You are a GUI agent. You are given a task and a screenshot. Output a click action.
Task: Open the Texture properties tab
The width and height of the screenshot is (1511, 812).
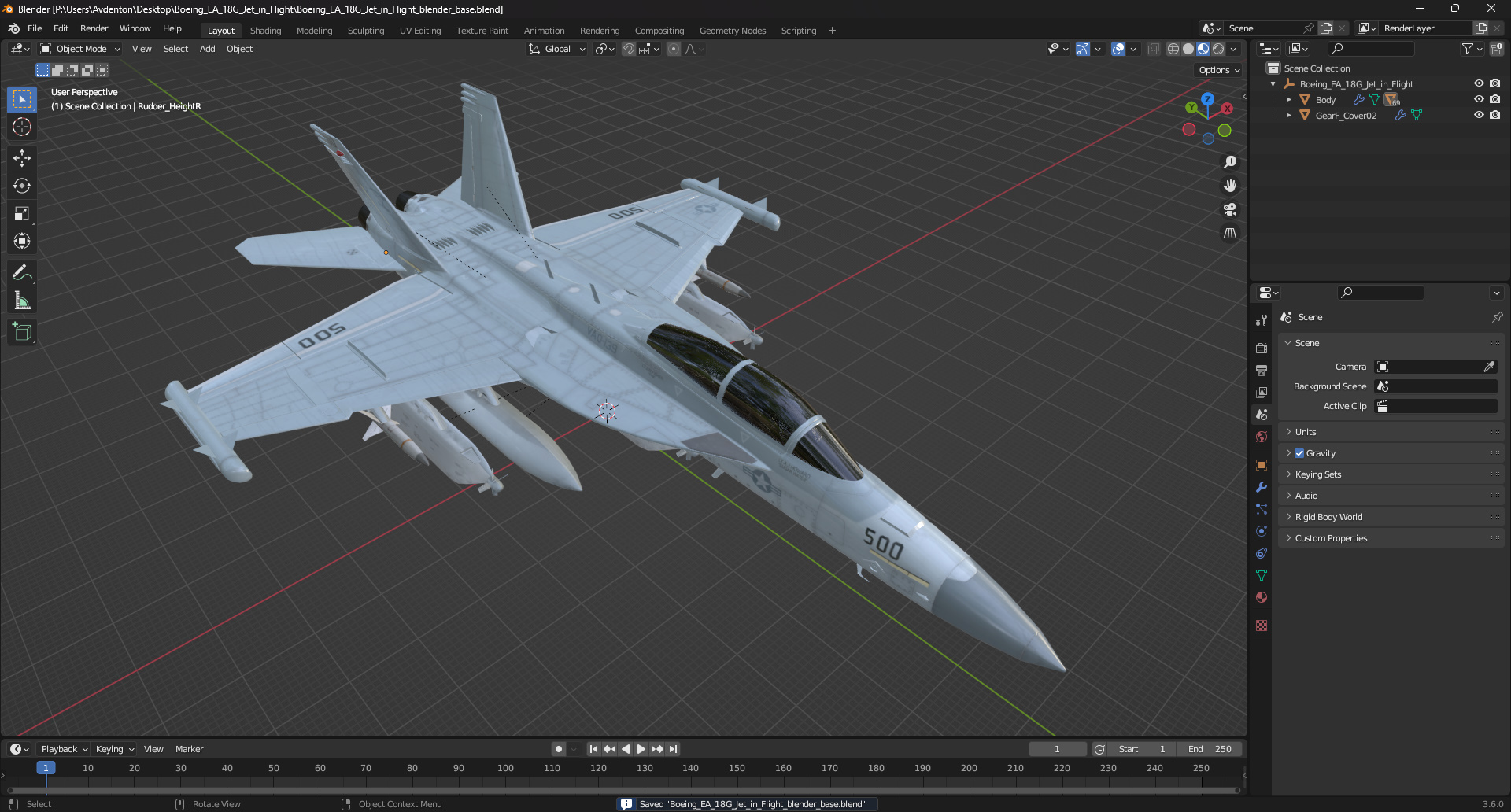point(1262,626)
